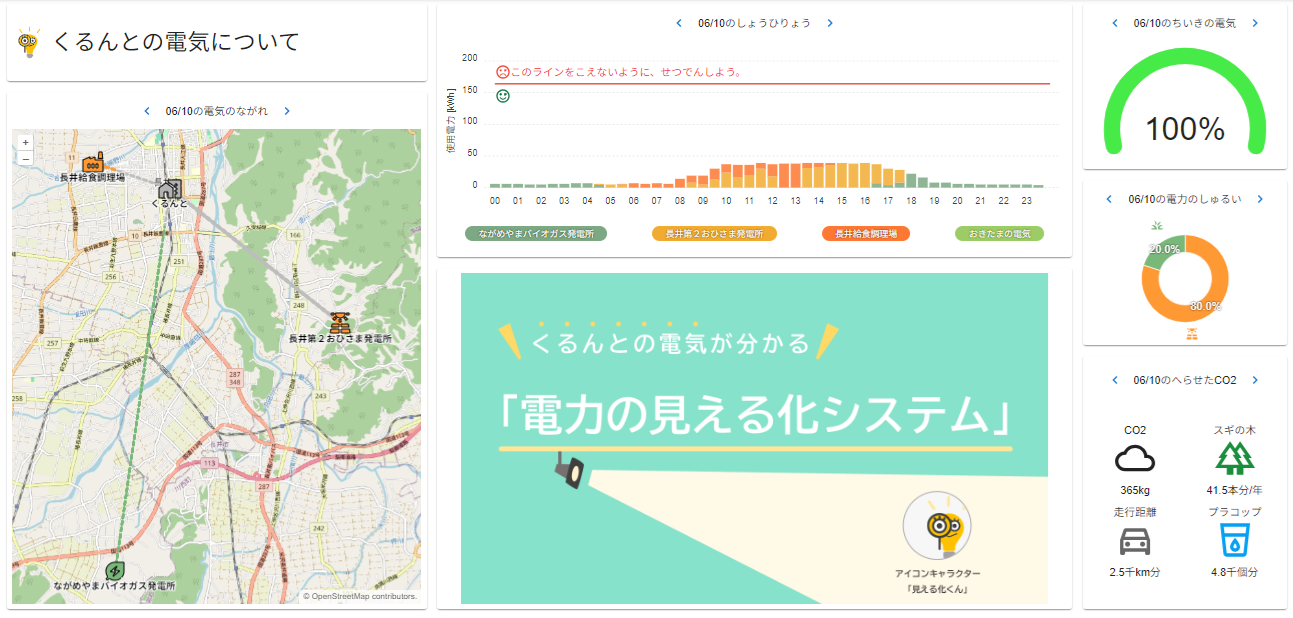Click the 見える化くん character icon in the banner
1293x618 pixels.
937,526
